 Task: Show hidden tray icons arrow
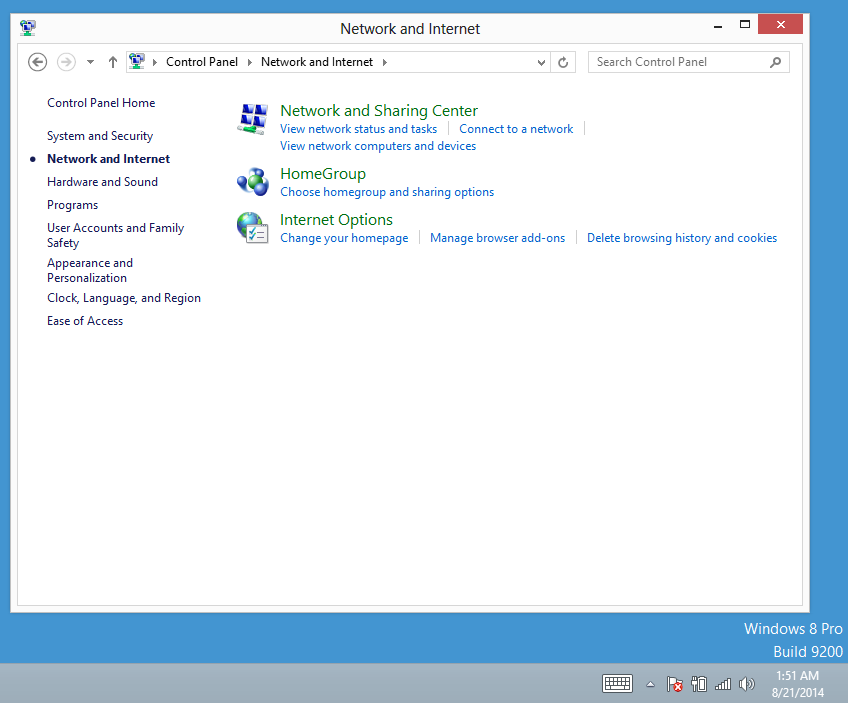coord(651,684)
